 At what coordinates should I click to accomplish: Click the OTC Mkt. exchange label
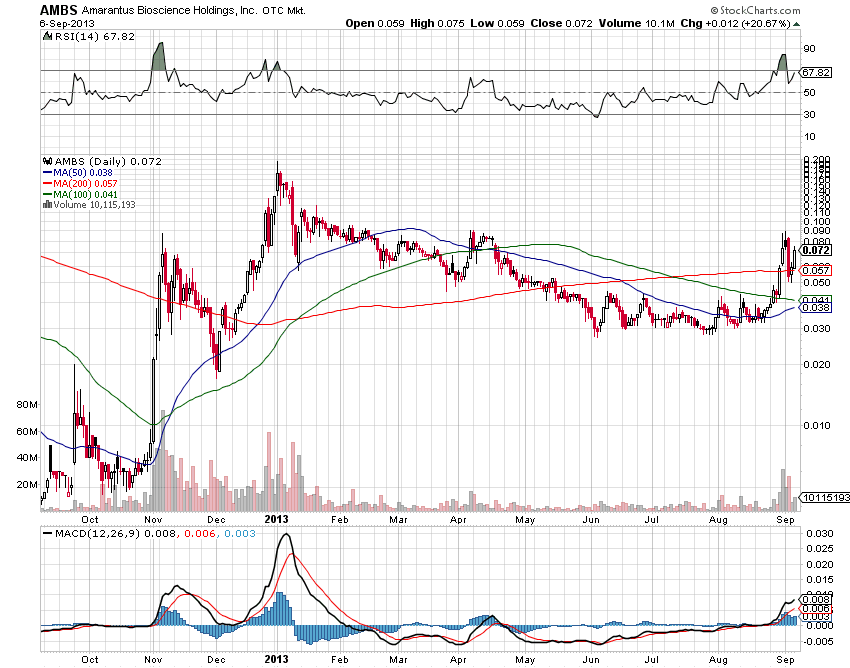click(284, 11)
